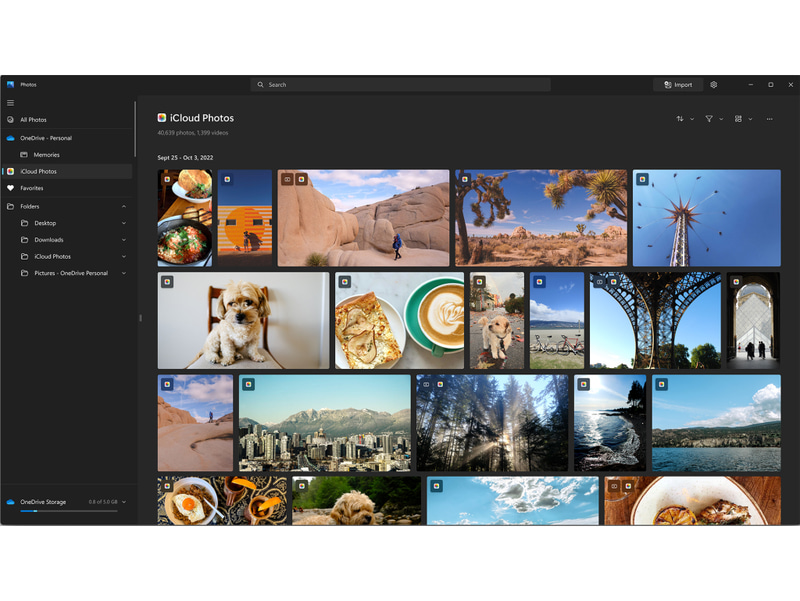The height and width of the screenshot is (601, 800).
Task: Select the Ferris wheel photo checkbox
Action: (642, 180)
